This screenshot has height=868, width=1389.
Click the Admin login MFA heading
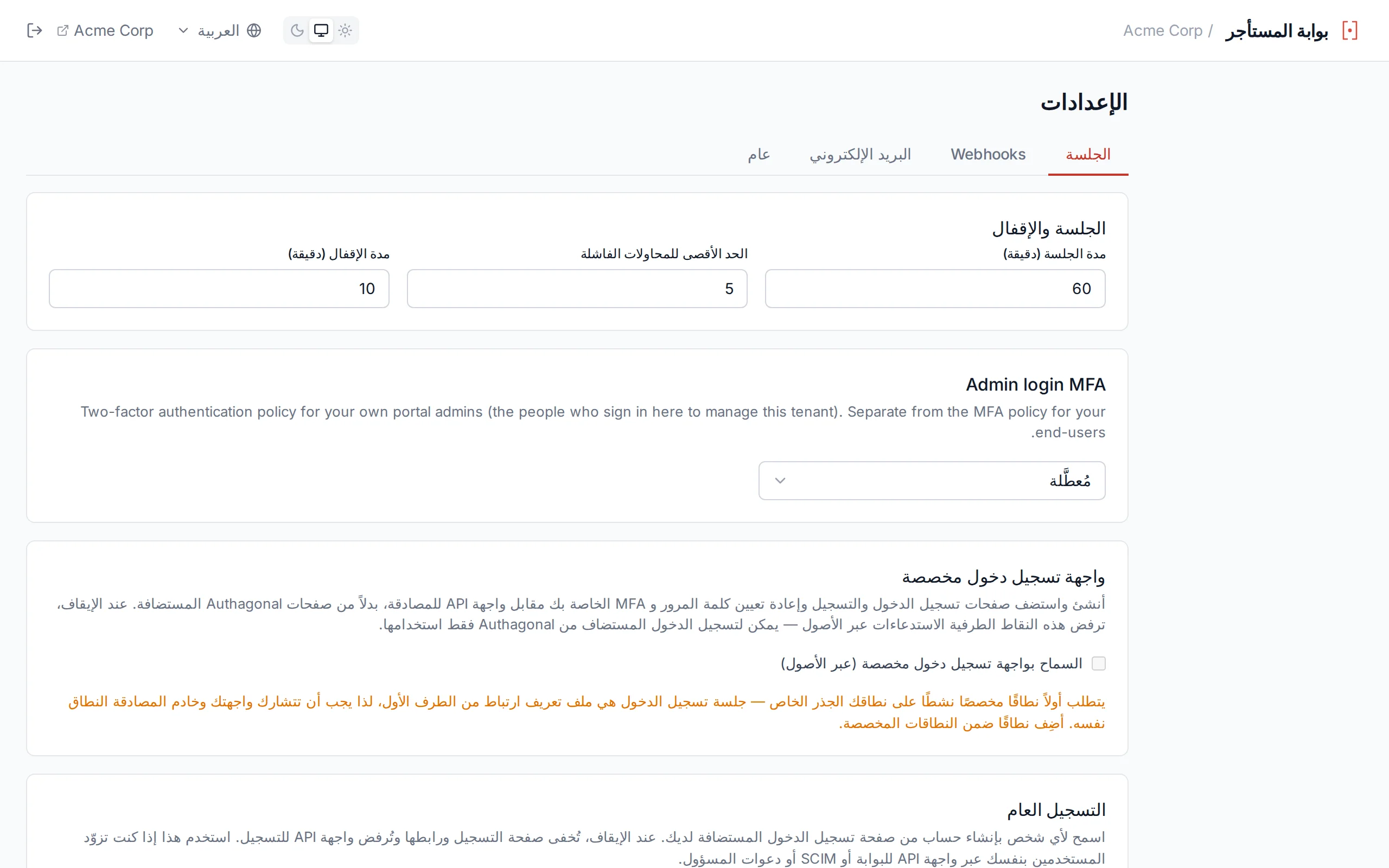pyautogui.click(x=1035, y=385)
